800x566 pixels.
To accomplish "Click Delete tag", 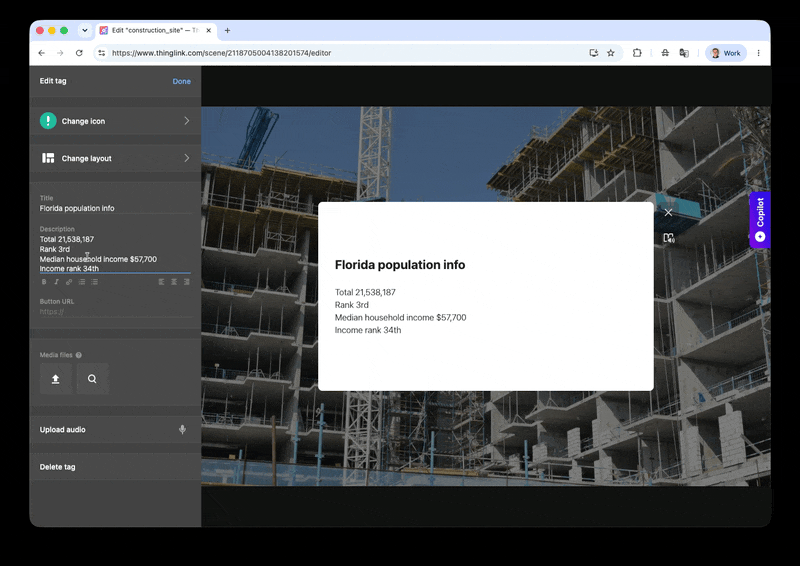I will point(115,467).
